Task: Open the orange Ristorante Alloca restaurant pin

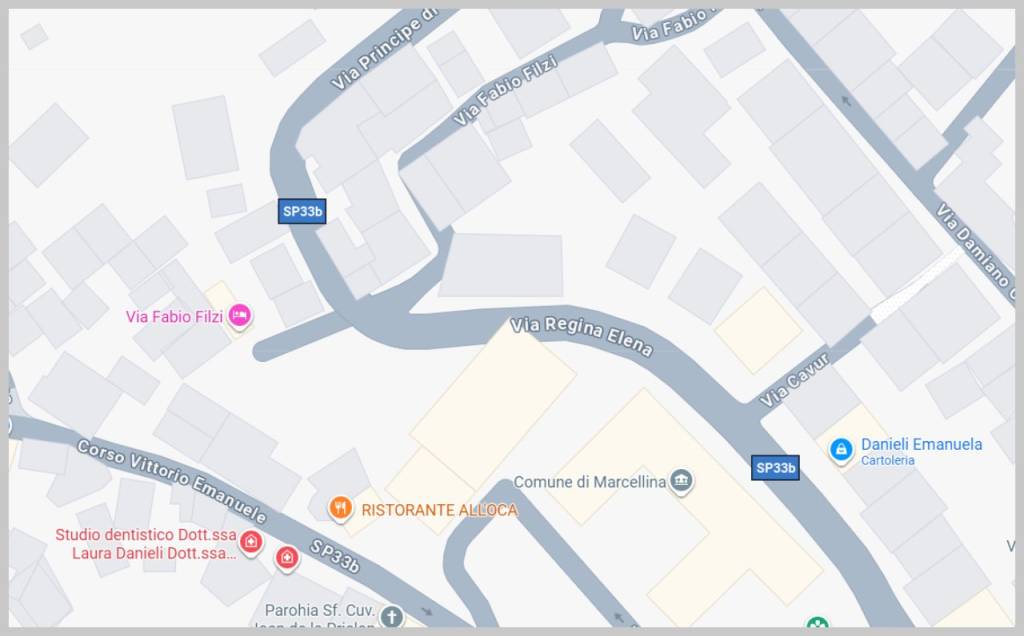Action: point(340,509)
